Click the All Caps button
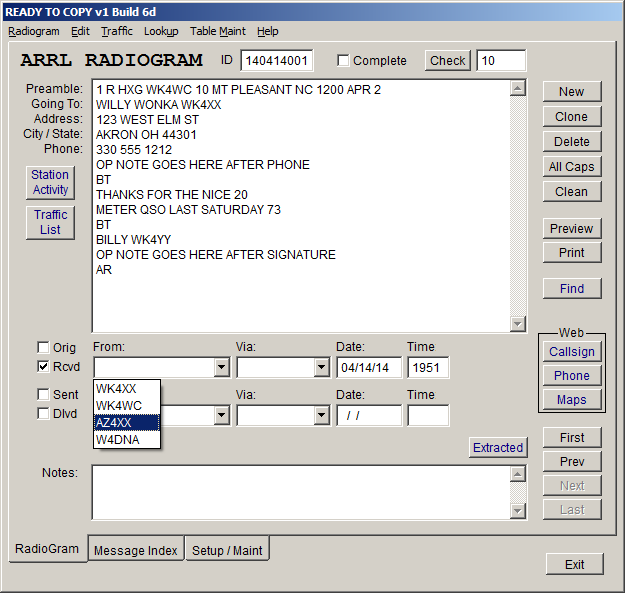The width and height of the screenshot is (625, 593). click(x=572, y=167)
